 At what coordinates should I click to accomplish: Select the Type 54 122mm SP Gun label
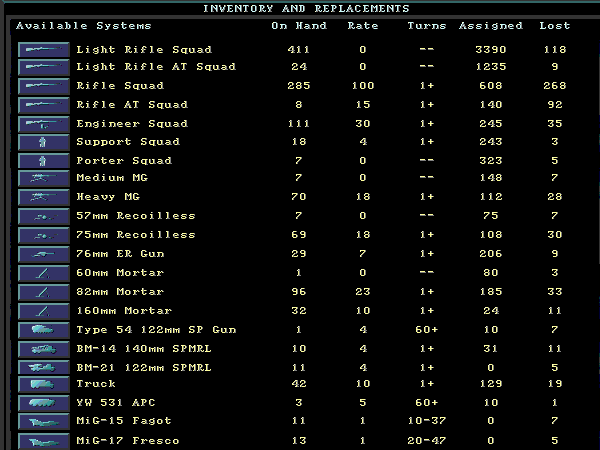(156, 330)
